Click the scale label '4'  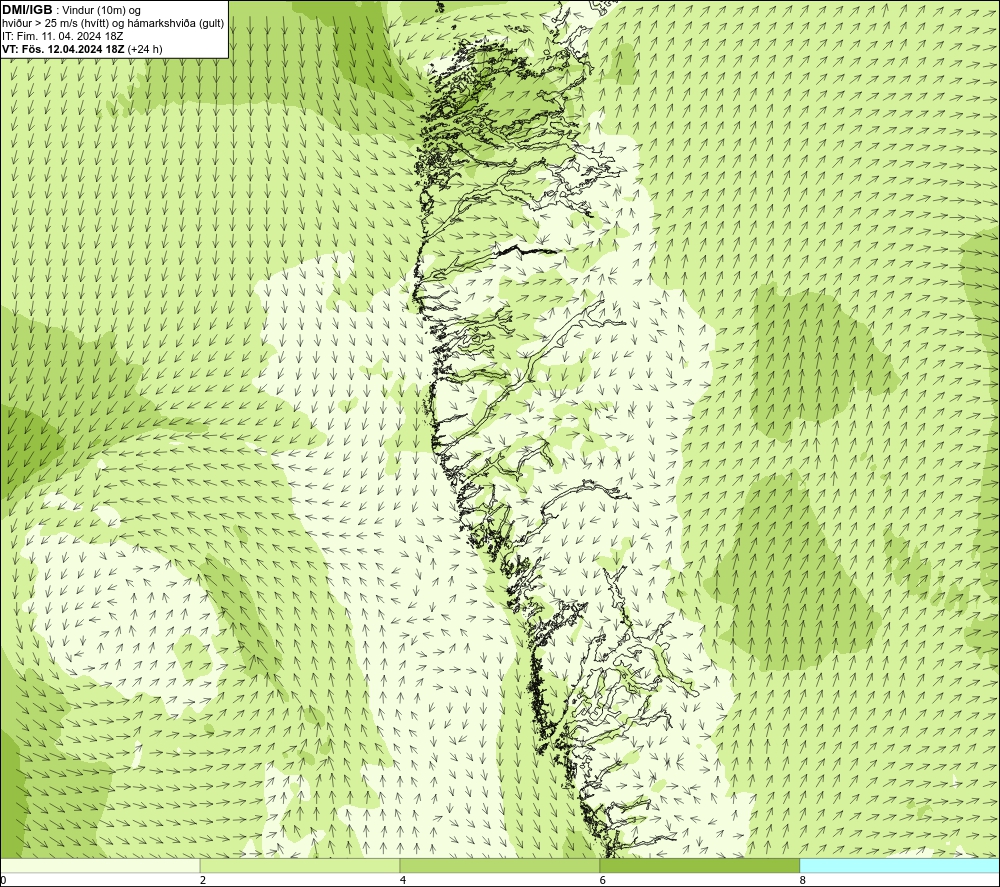(x=403, y=881)
